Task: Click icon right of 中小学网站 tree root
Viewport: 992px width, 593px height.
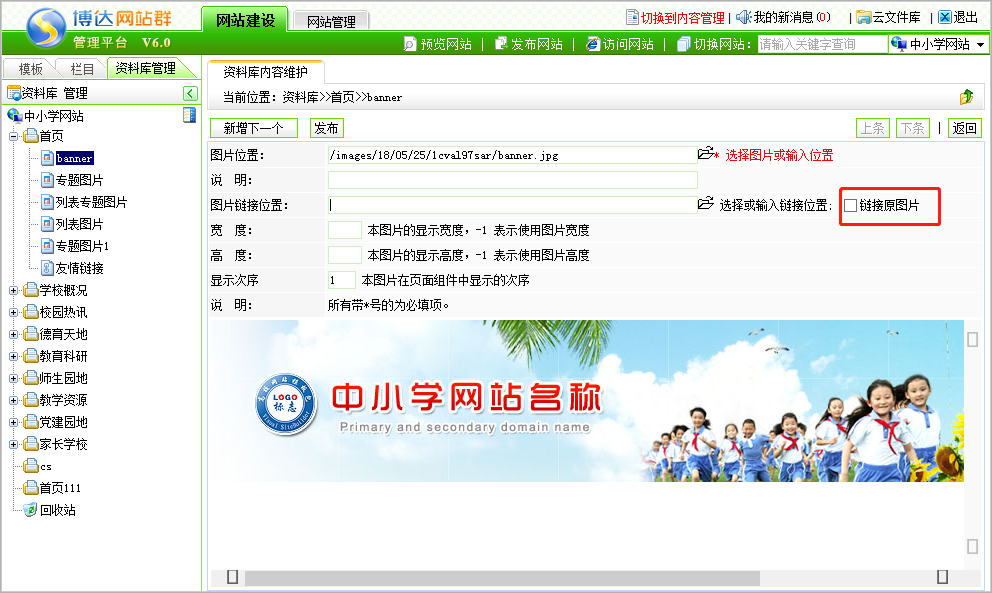Action: click(189, 115)
